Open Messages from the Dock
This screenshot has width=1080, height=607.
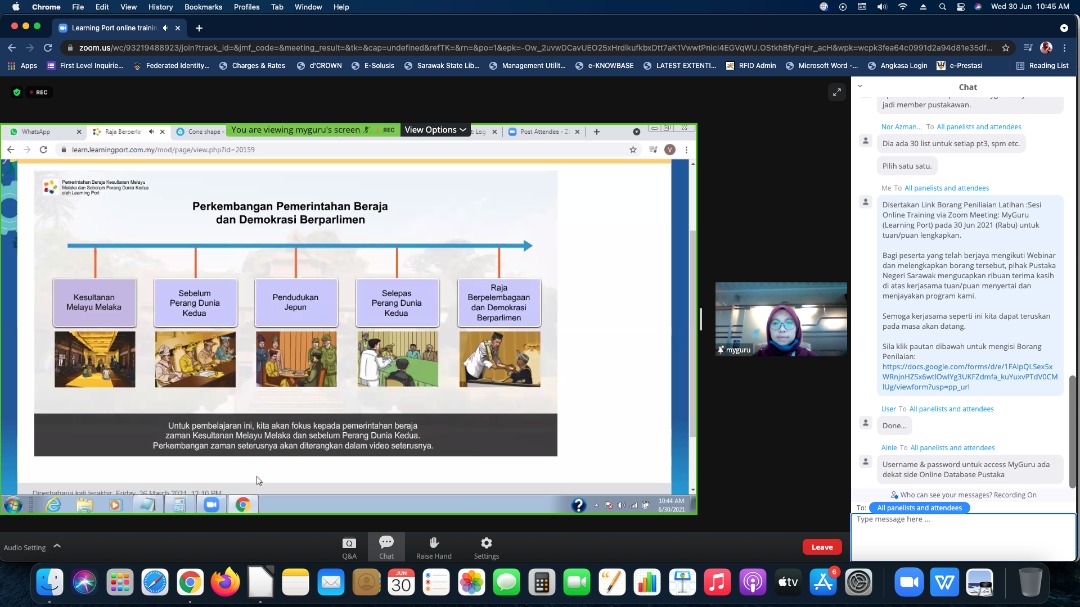point(506,582)
